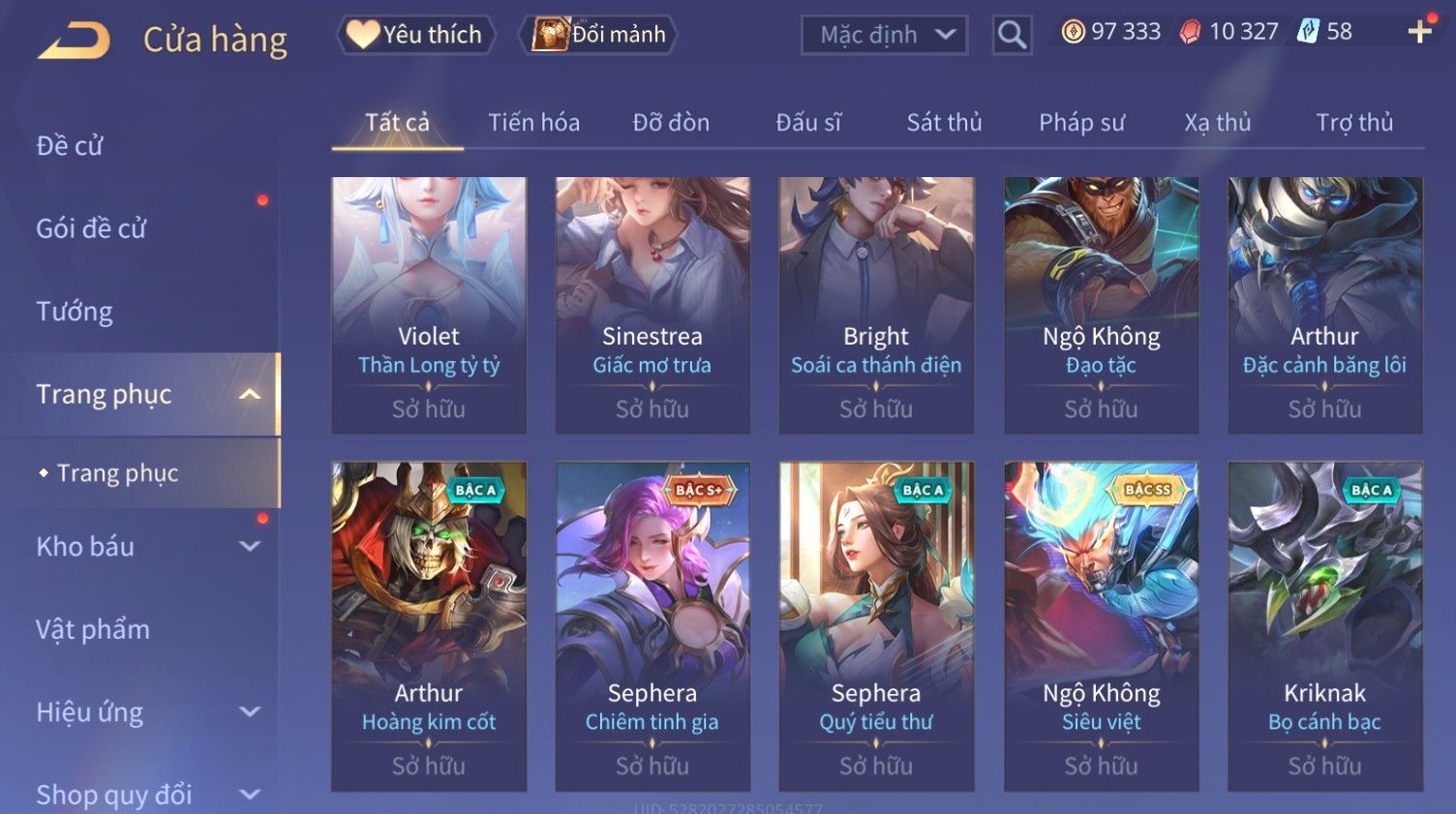Switch to the Pháp sư tab
Viewport: 1456px width, 814px height.
pos(1081,122)
